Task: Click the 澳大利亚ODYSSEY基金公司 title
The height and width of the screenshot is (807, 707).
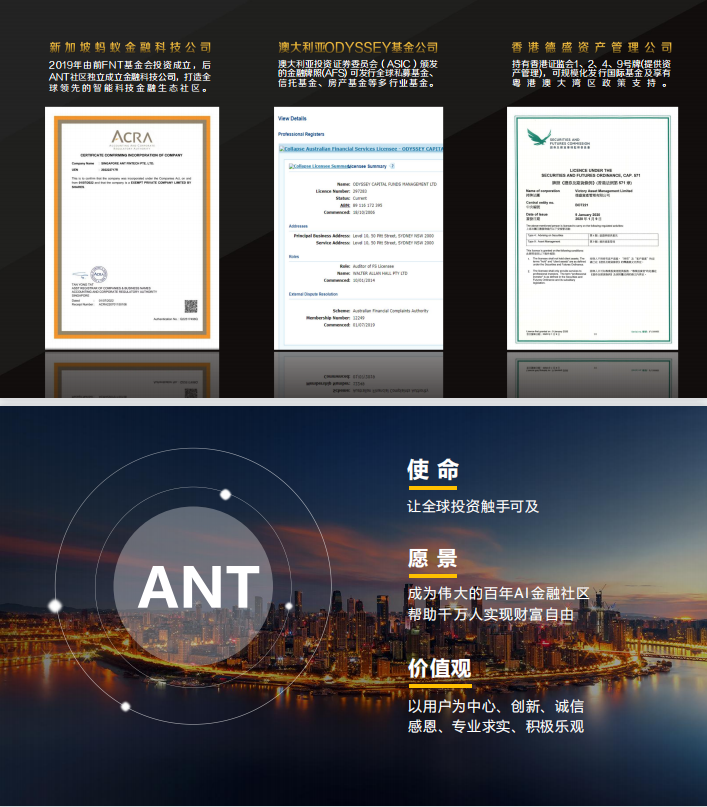Action: pyautogui.click(x=358, y=47)
